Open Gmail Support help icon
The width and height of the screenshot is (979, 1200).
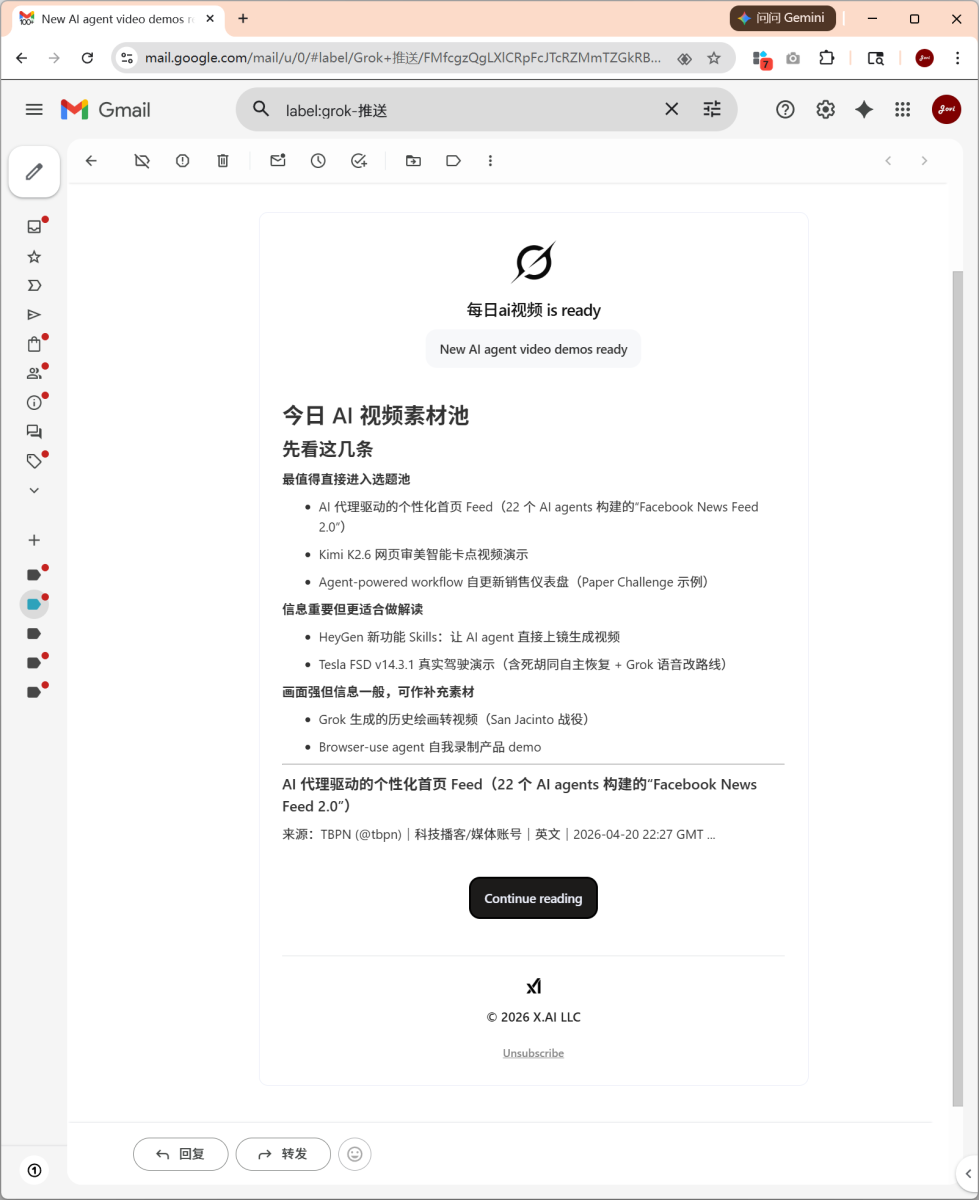785,110
